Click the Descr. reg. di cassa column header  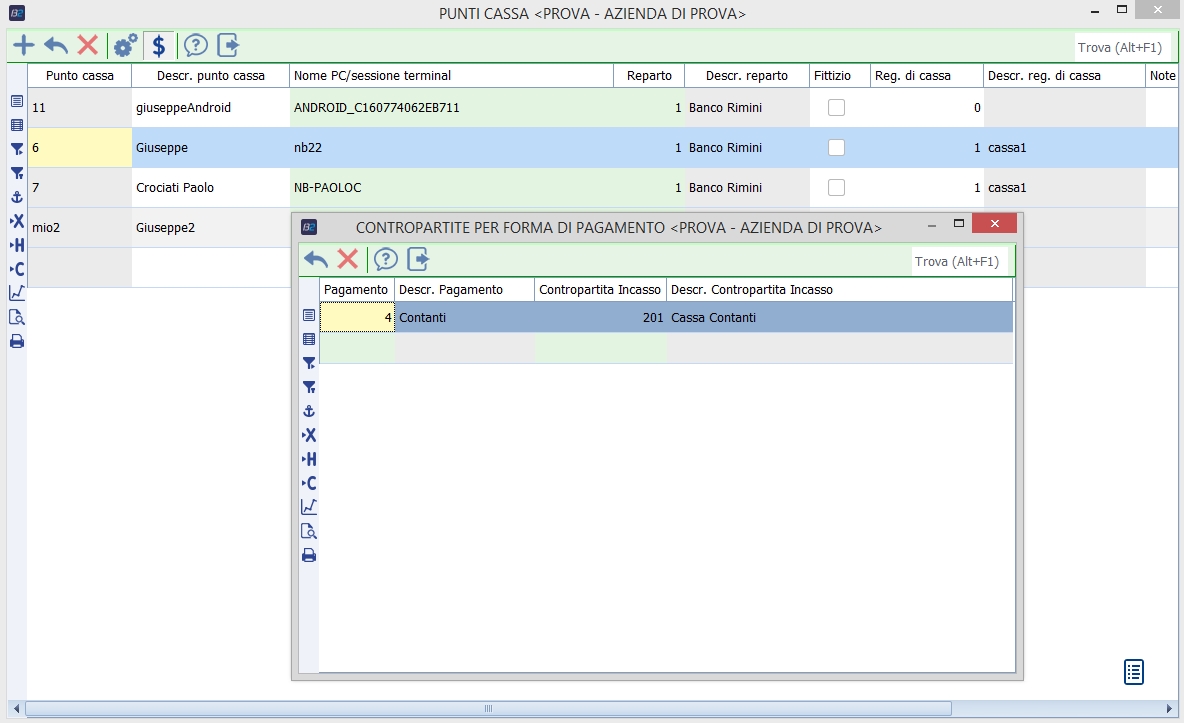coord(1065,76)
